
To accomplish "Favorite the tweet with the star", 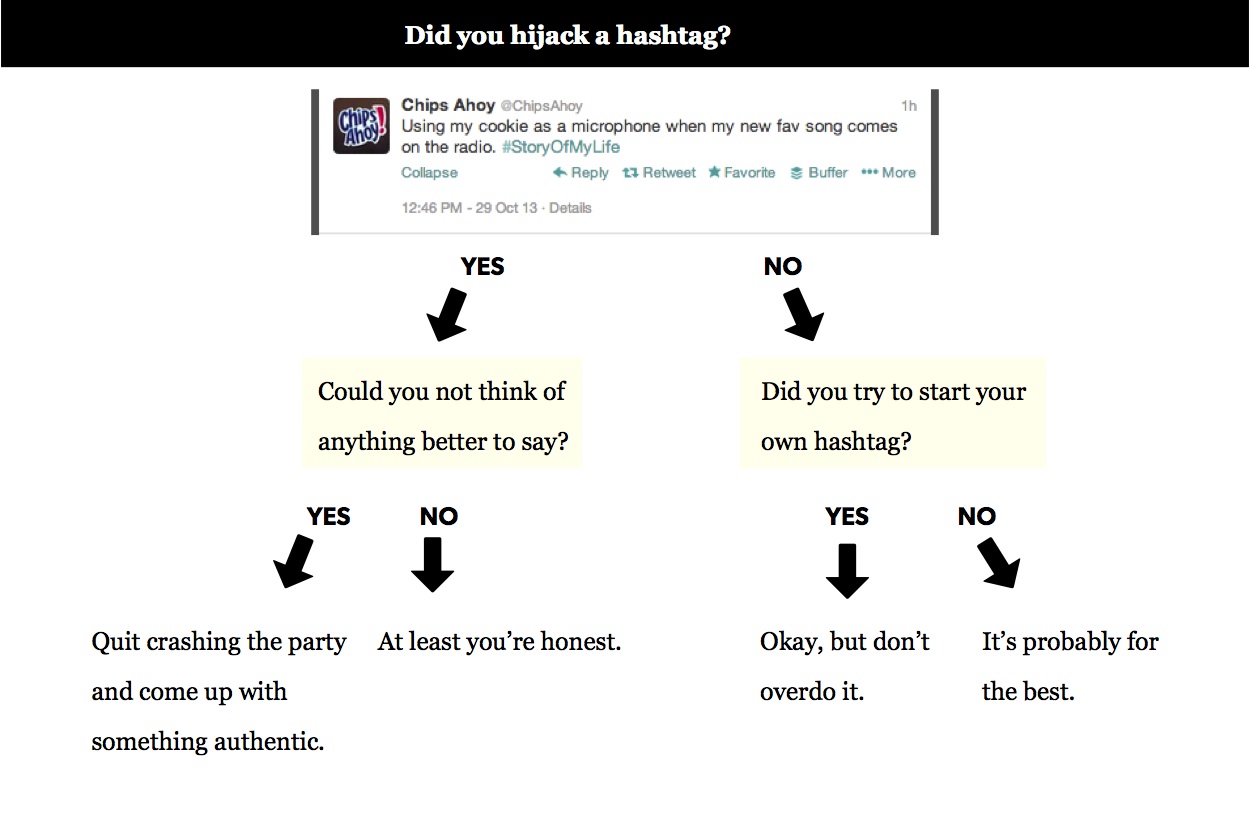I will point(741,173).
